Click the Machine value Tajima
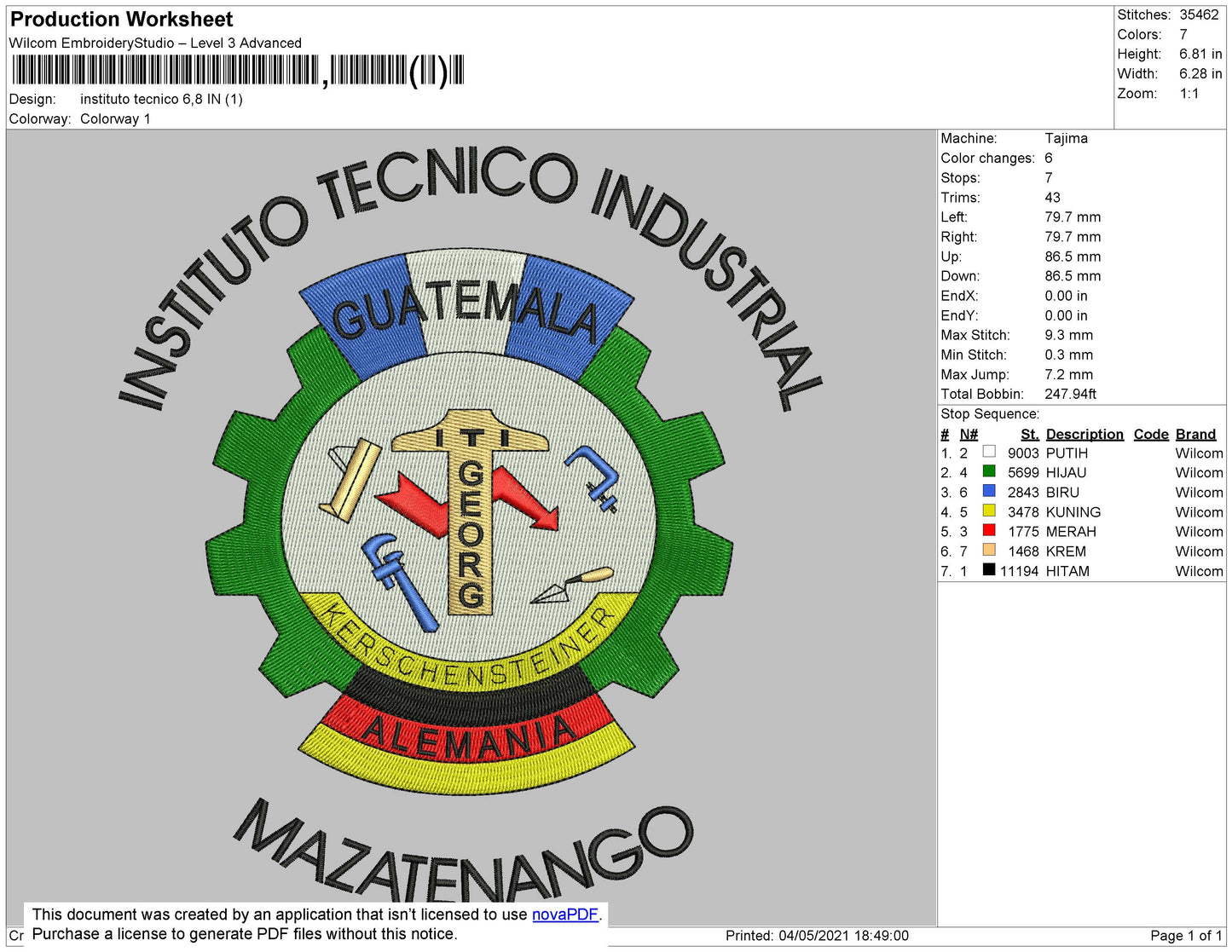1232x952 pixels. tap(1066, 138)
